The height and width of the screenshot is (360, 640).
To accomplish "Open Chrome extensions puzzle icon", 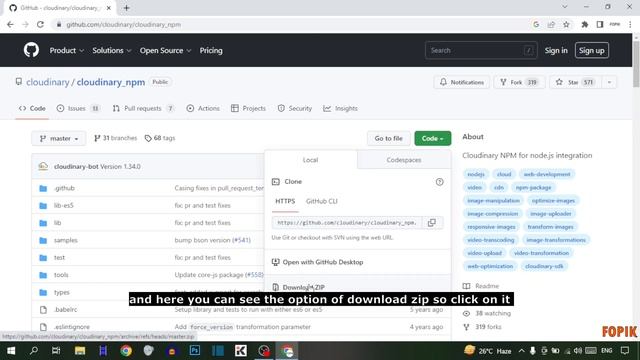I will click(584, 24).
